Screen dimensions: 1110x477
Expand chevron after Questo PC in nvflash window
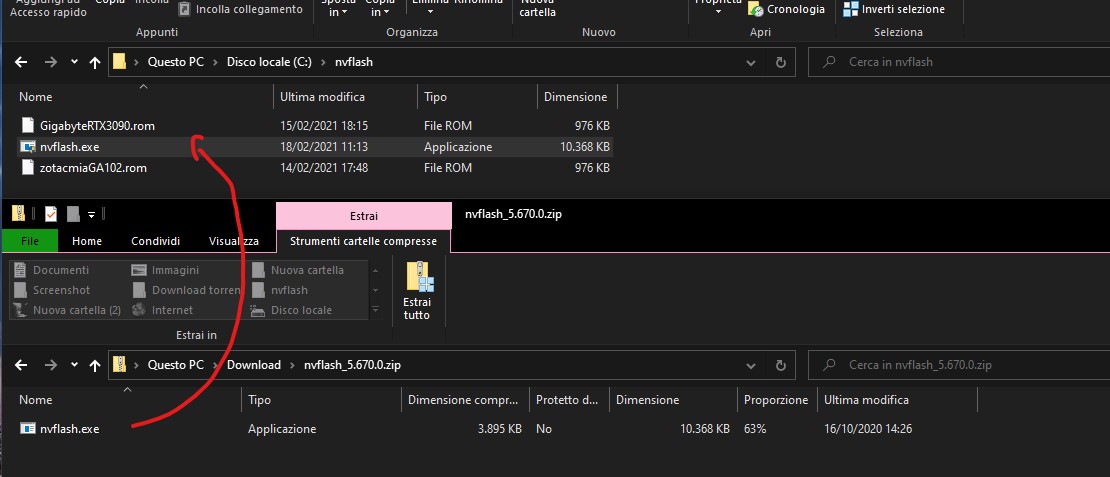click(x=215, y=62)
